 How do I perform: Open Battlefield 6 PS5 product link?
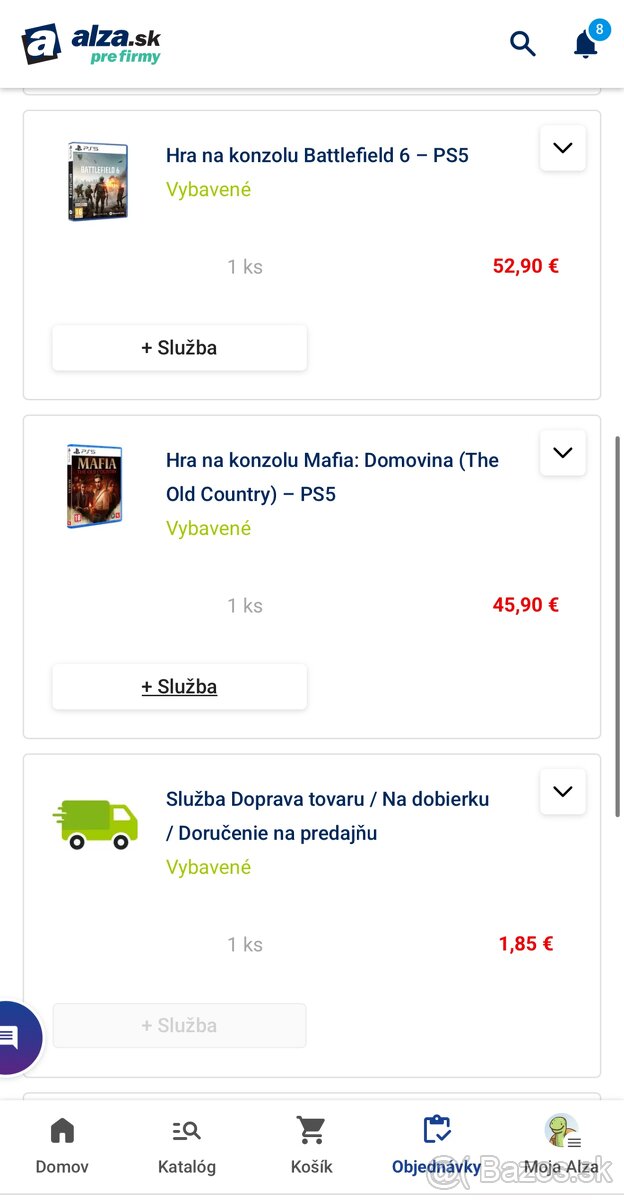(x=317, y=155)
